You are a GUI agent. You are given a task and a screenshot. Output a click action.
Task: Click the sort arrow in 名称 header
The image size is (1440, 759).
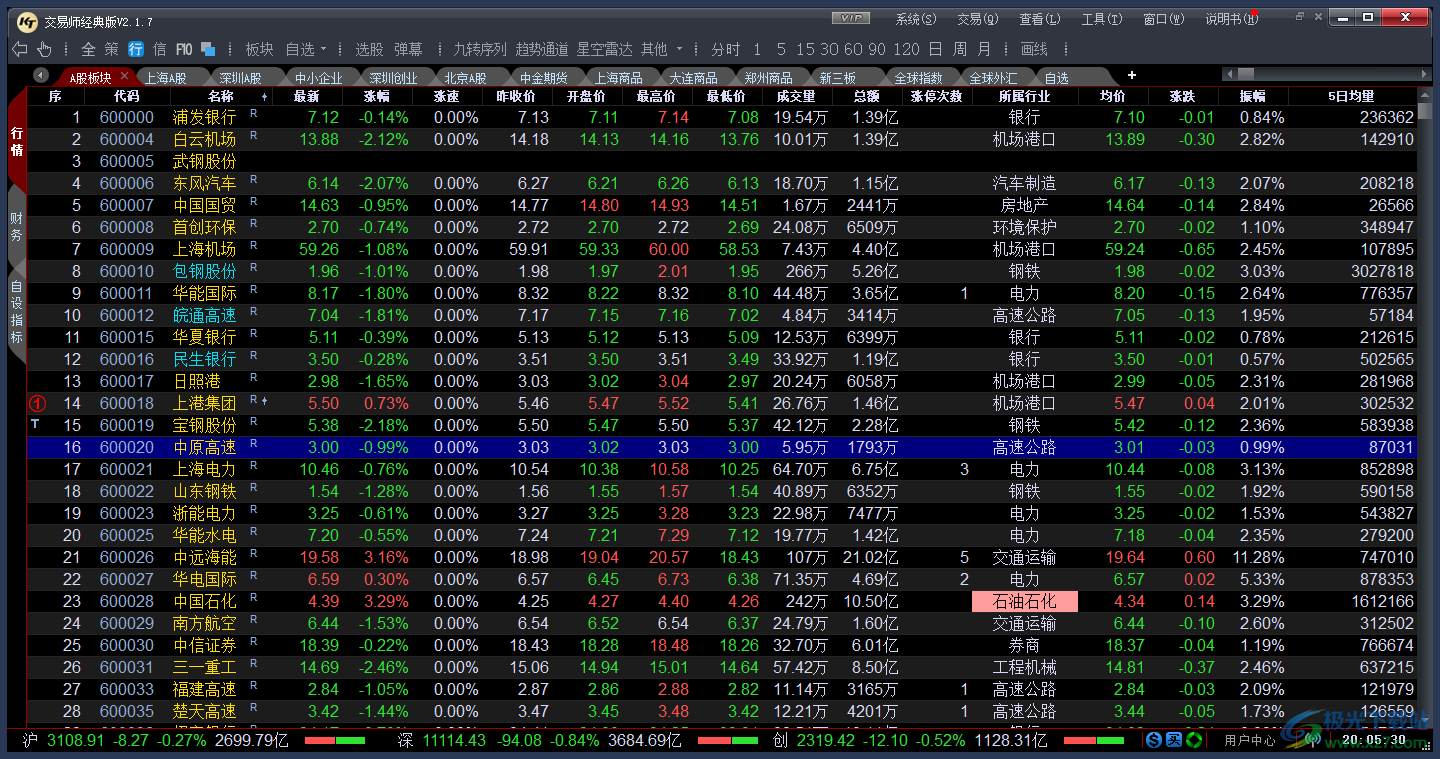(265, 97)
